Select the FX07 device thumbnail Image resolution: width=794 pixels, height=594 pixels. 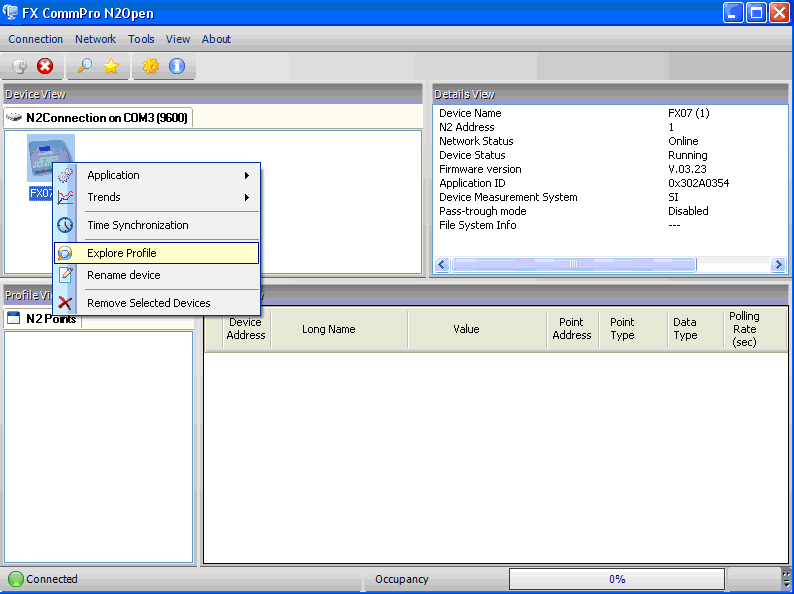[x=51, y=157]
